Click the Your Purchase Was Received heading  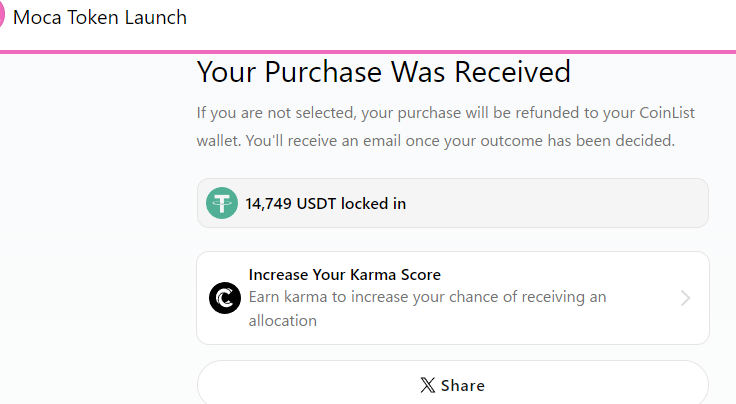tap(383, 72)
